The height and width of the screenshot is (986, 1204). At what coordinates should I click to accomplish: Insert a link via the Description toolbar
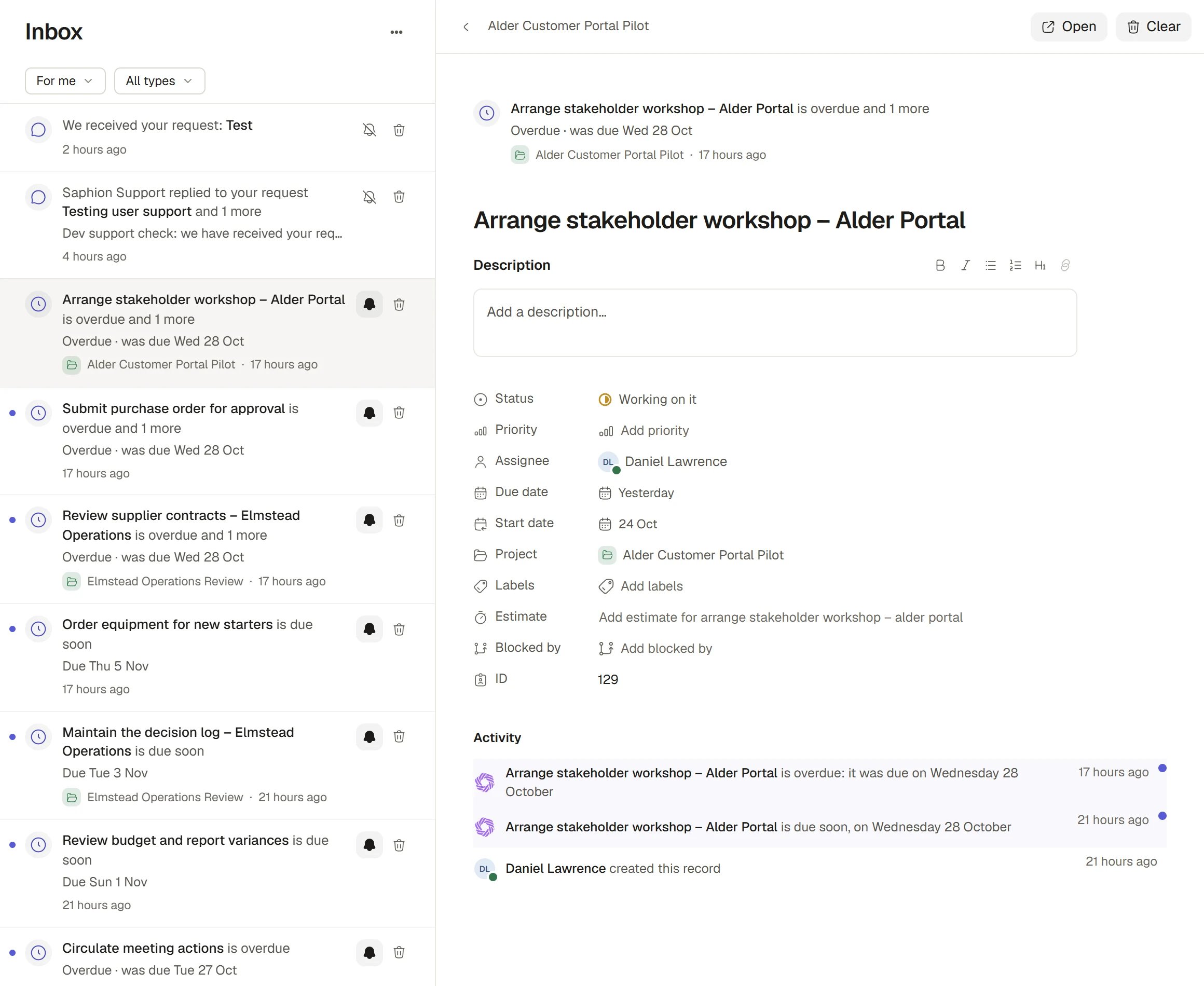[x=1065, y=265]
